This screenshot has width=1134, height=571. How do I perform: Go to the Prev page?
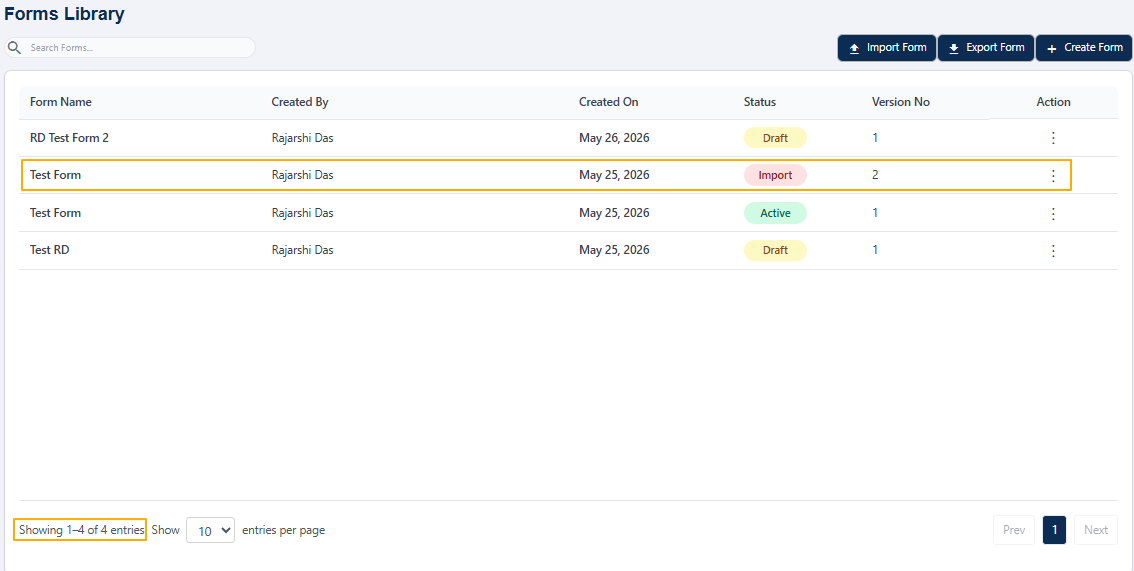coord(1014,530)
